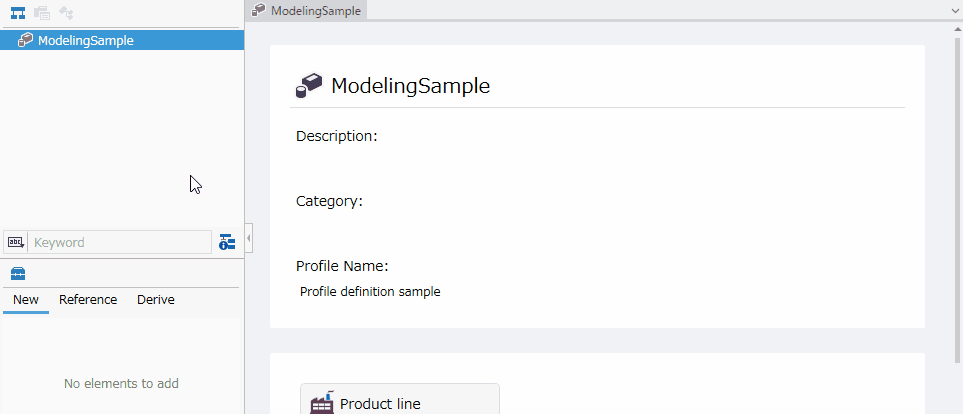This screenshot has height=414, width=963.
Task: Click the 'No elements to add' message
Action: click(122, 384)
